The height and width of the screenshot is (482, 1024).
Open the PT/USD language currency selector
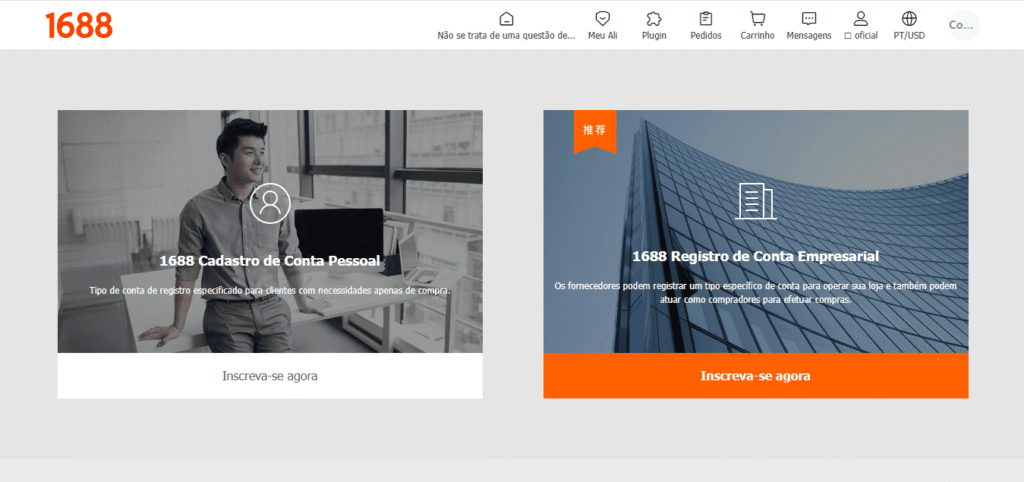[x=909, y=36]
